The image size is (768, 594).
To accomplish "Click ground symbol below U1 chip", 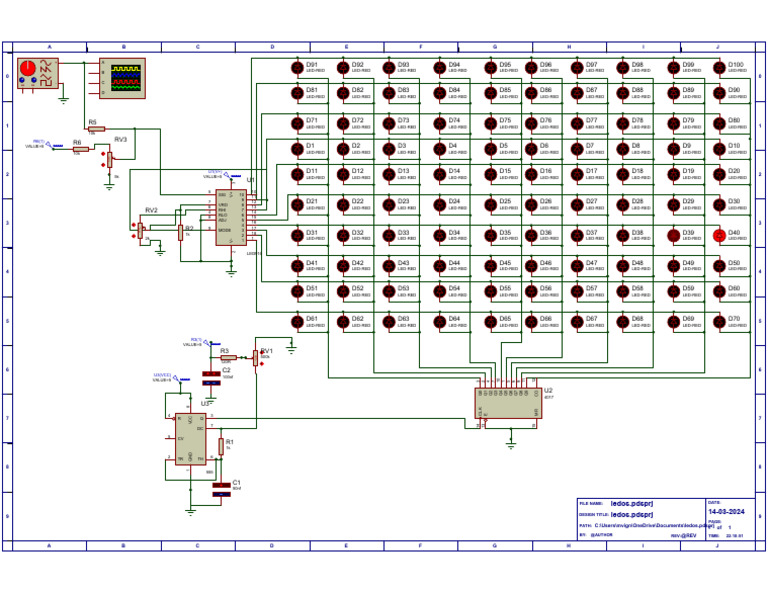I will tap(231, 273).
